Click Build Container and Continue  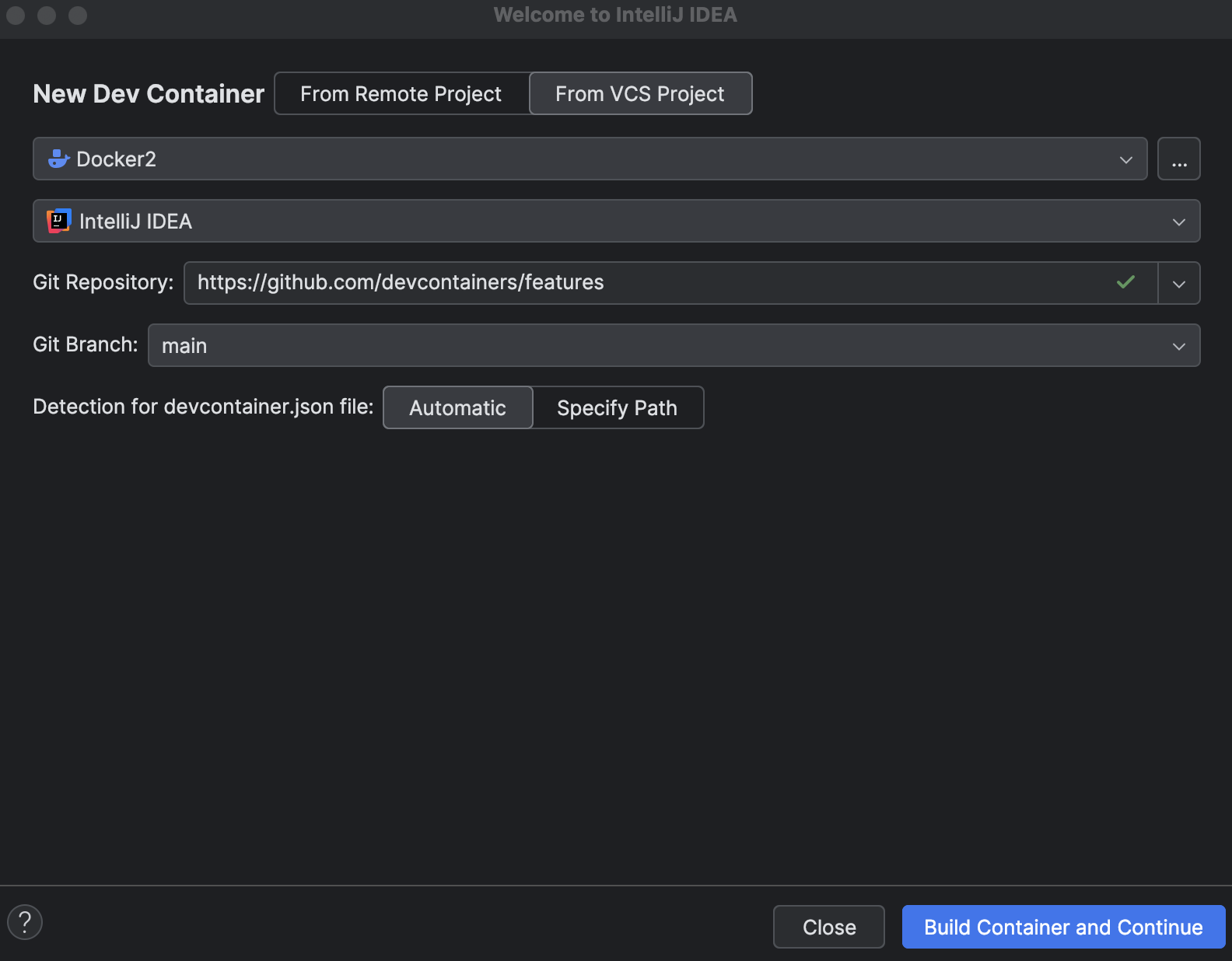[1063, 927]
